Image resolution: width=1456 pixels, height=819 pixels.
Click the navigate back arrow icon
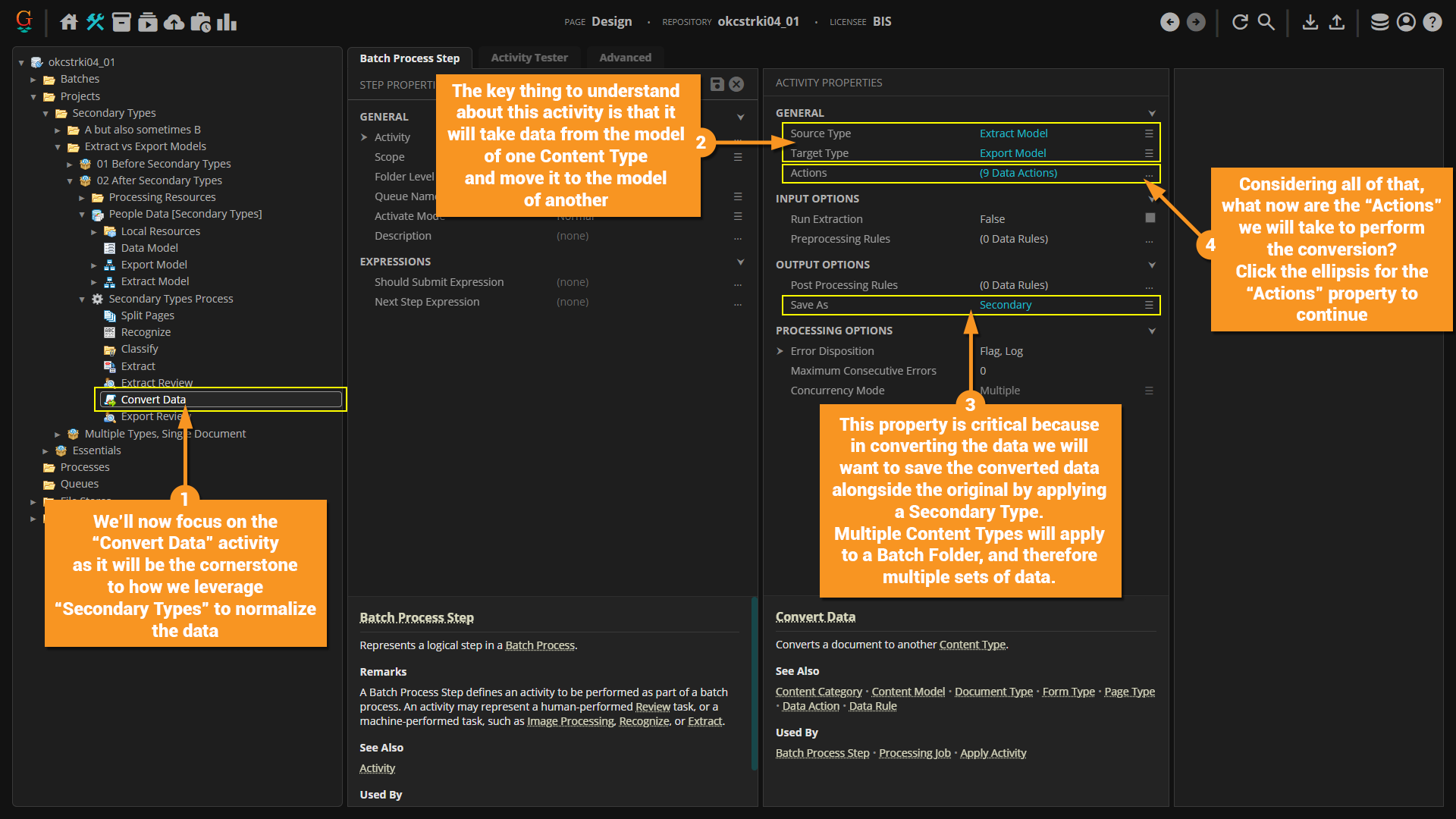[x=1169, y=22]
